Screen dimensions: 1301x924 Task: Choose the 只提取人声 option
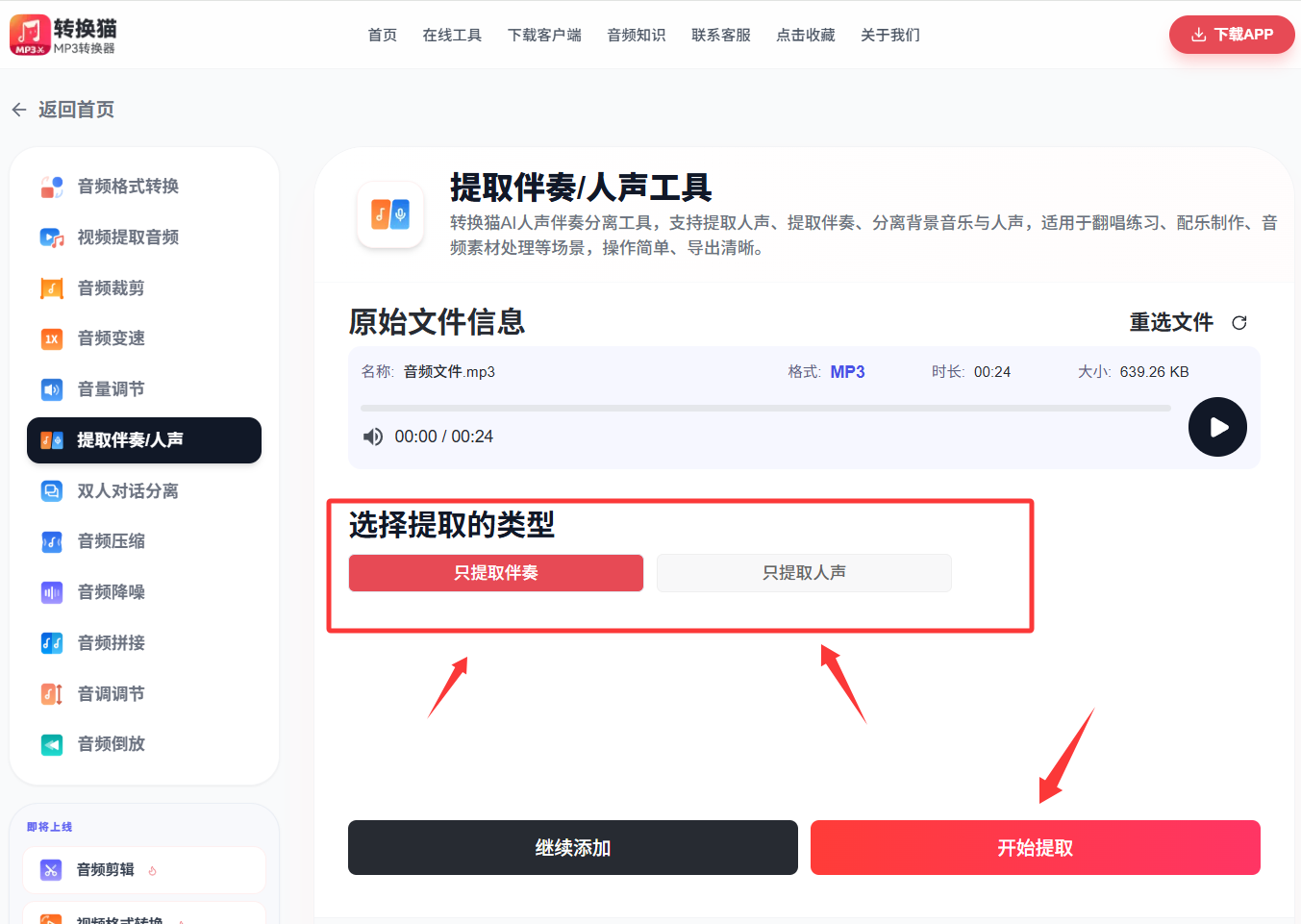[804, 573]
